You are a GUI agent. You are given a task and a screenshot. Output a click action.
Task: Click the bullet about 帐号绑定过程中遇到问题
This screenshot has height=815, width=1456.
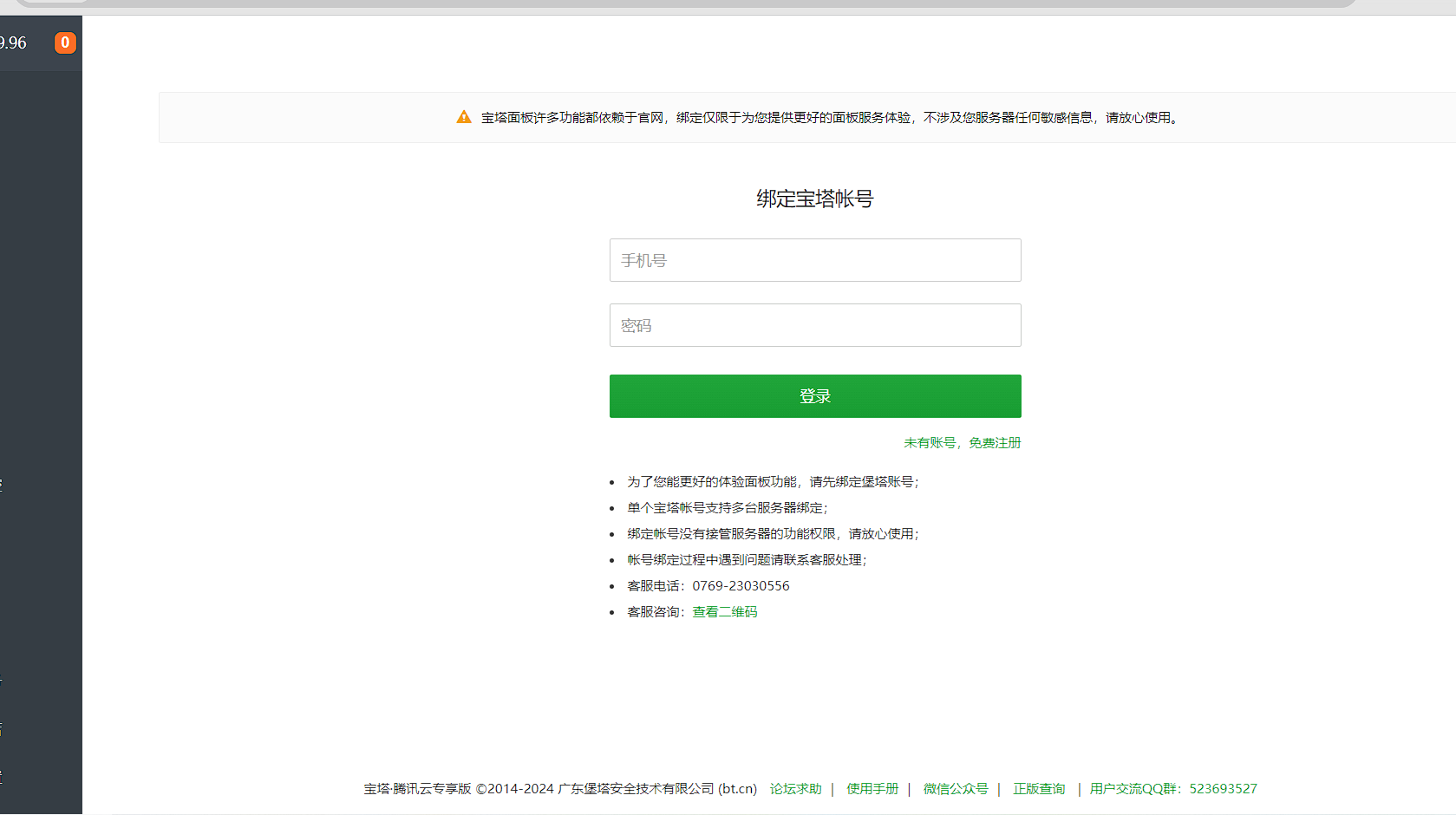pos(746,560)
